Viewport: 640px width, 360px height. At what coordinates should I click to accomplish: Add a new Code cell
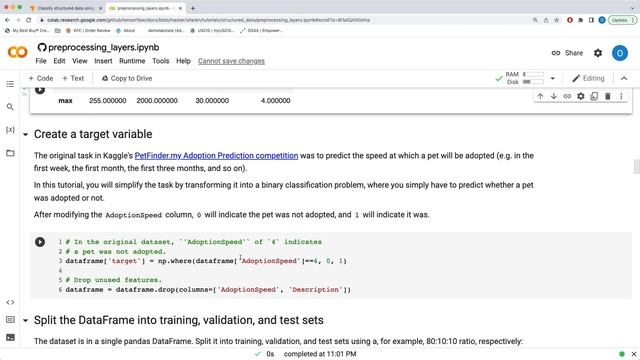[41, 78]
